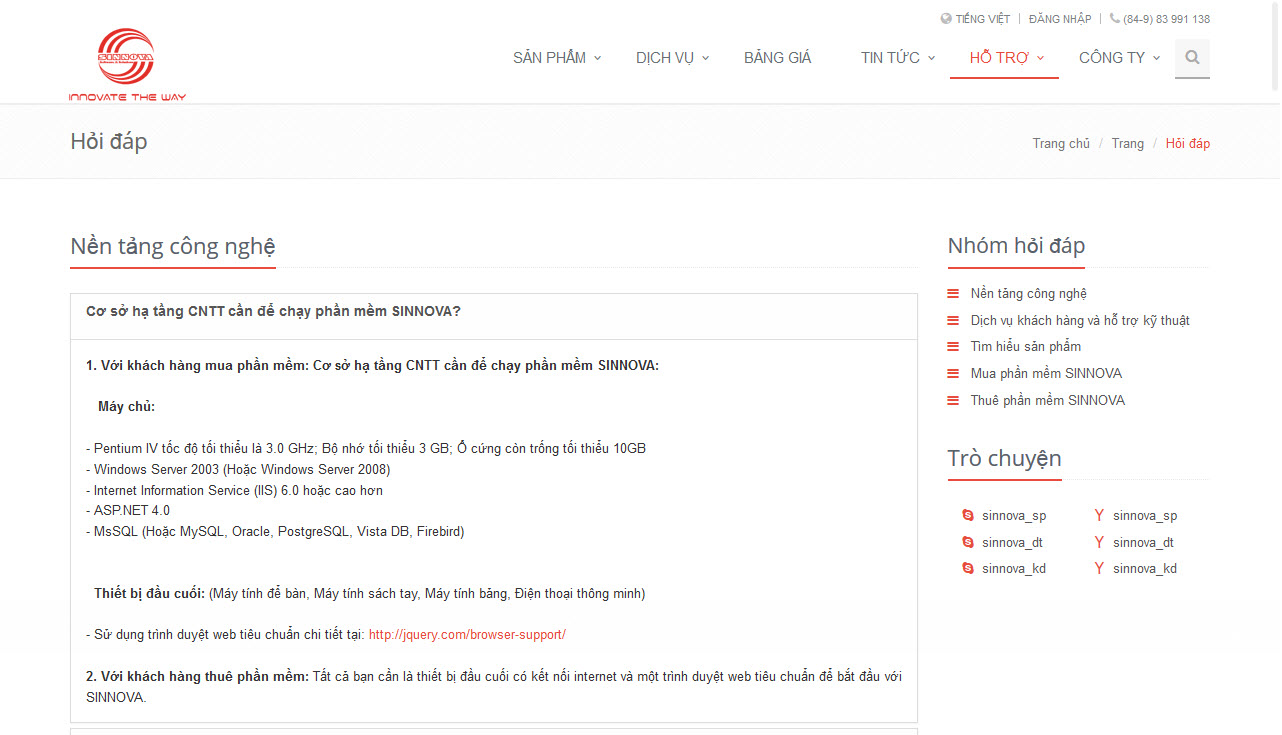Viewport: 1282px width, 735px height.
Task: Click list icon beside Dịch vụ khách hàng
Action: (952, 320)
